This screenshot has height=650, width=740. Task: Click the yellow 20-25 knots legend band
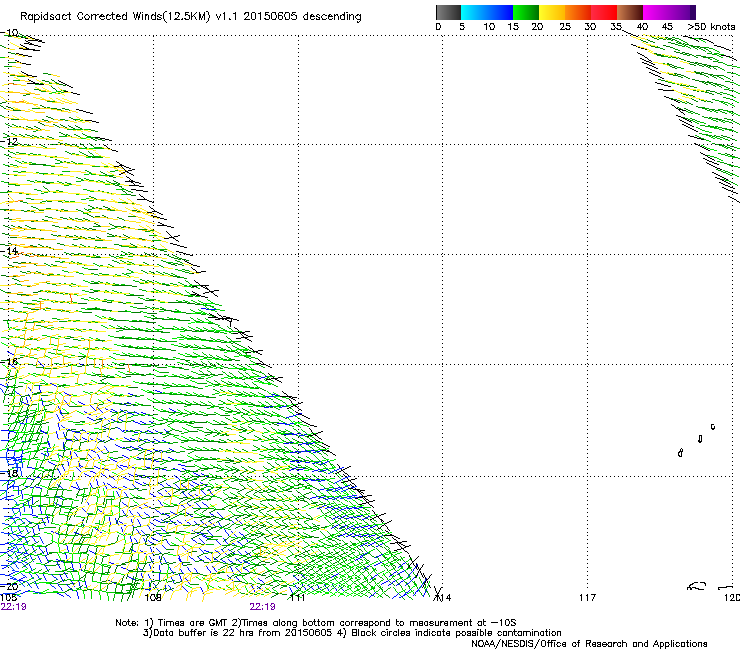pyautogui.click(x=552, y=12)
